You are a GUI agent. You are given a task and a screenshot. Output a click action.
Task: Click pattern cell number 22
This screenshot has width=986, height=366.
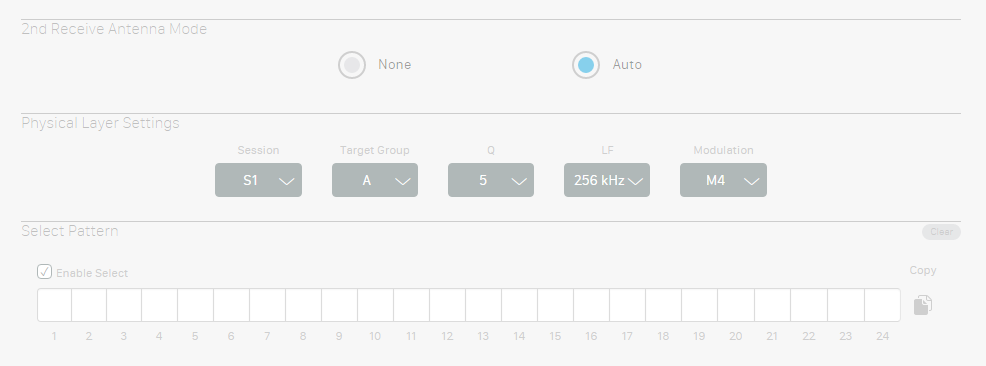809,305
